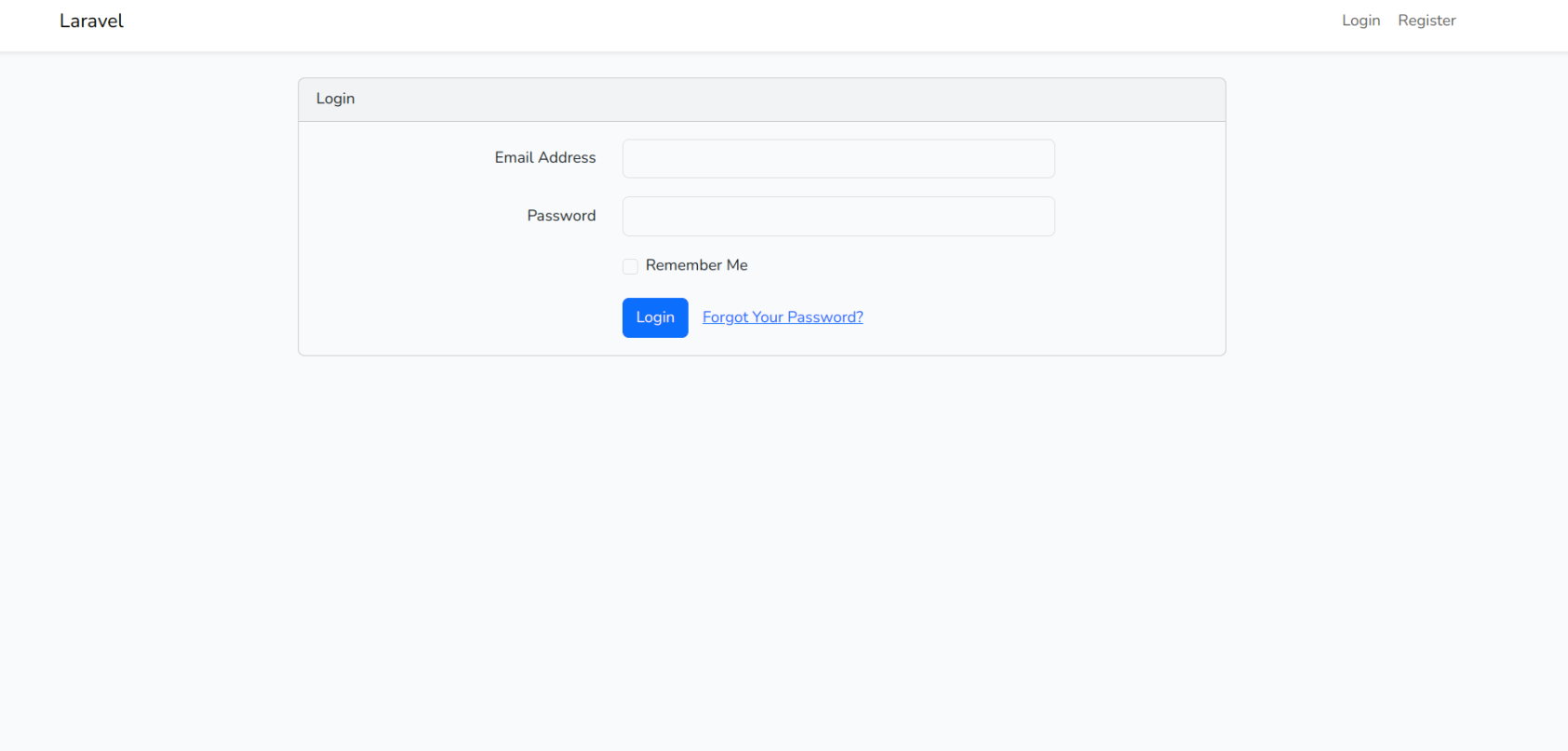Return home via the Laravel navbar brand
This screenshot has width=1568, height=751.
click(x=91, y=20)
